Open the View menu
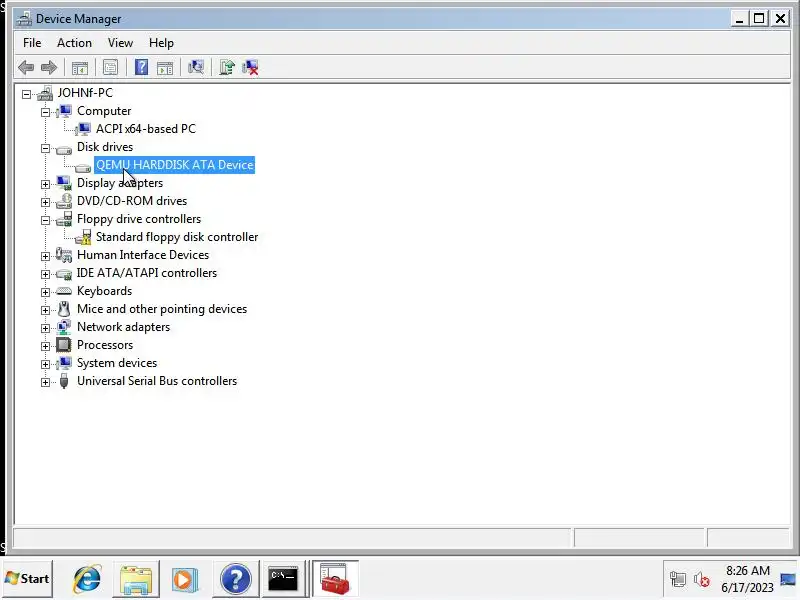This screenshot has height=600, width=800. [x=120, y=43]
